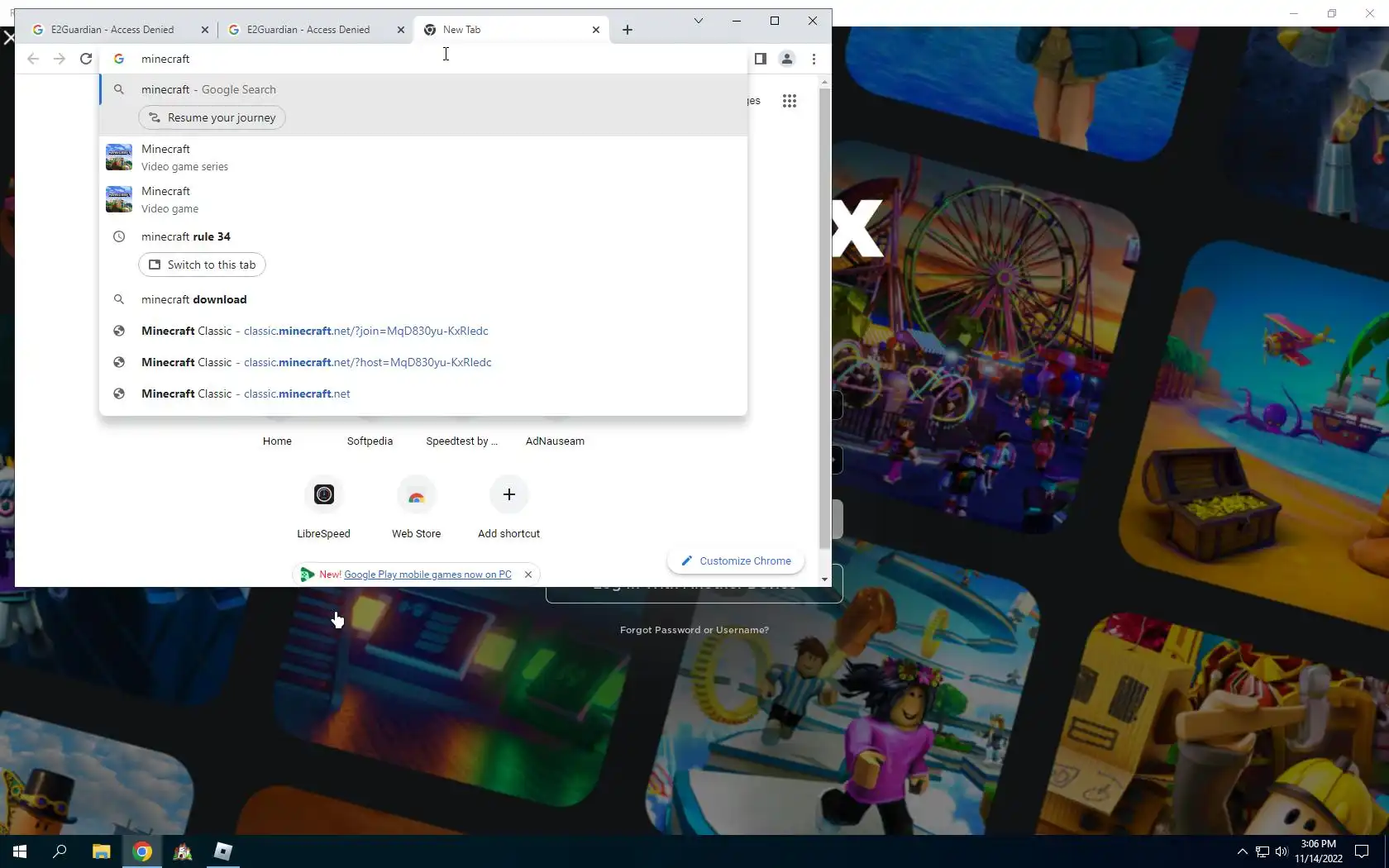1389x868 pixels.
Task: Click the Switch to this tab button
Action: pyautogui.click(x=203, y=265)
